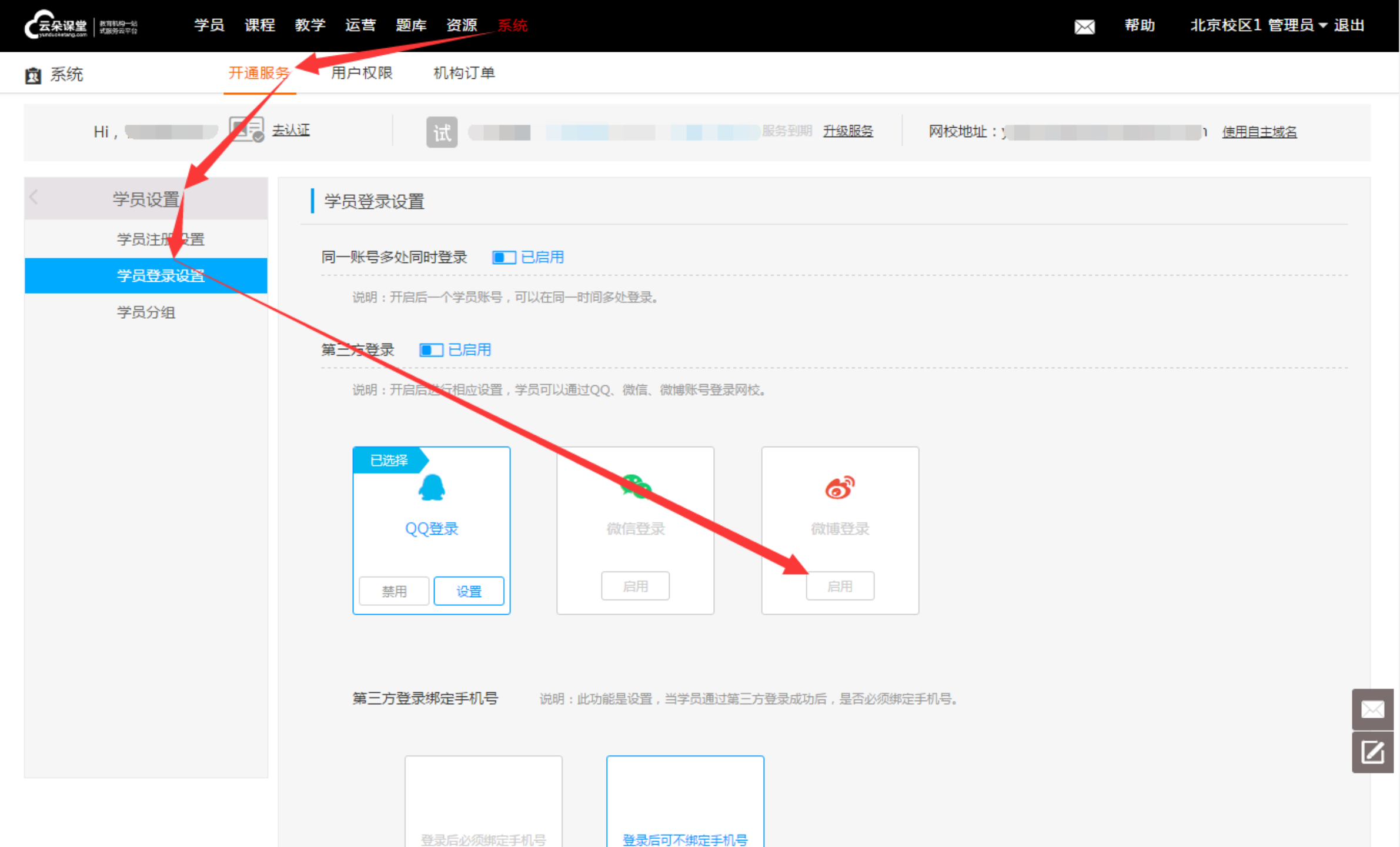Collapse 学员设置 panel with back chevron
The image size is (1400, 847).
pos(34,198)
